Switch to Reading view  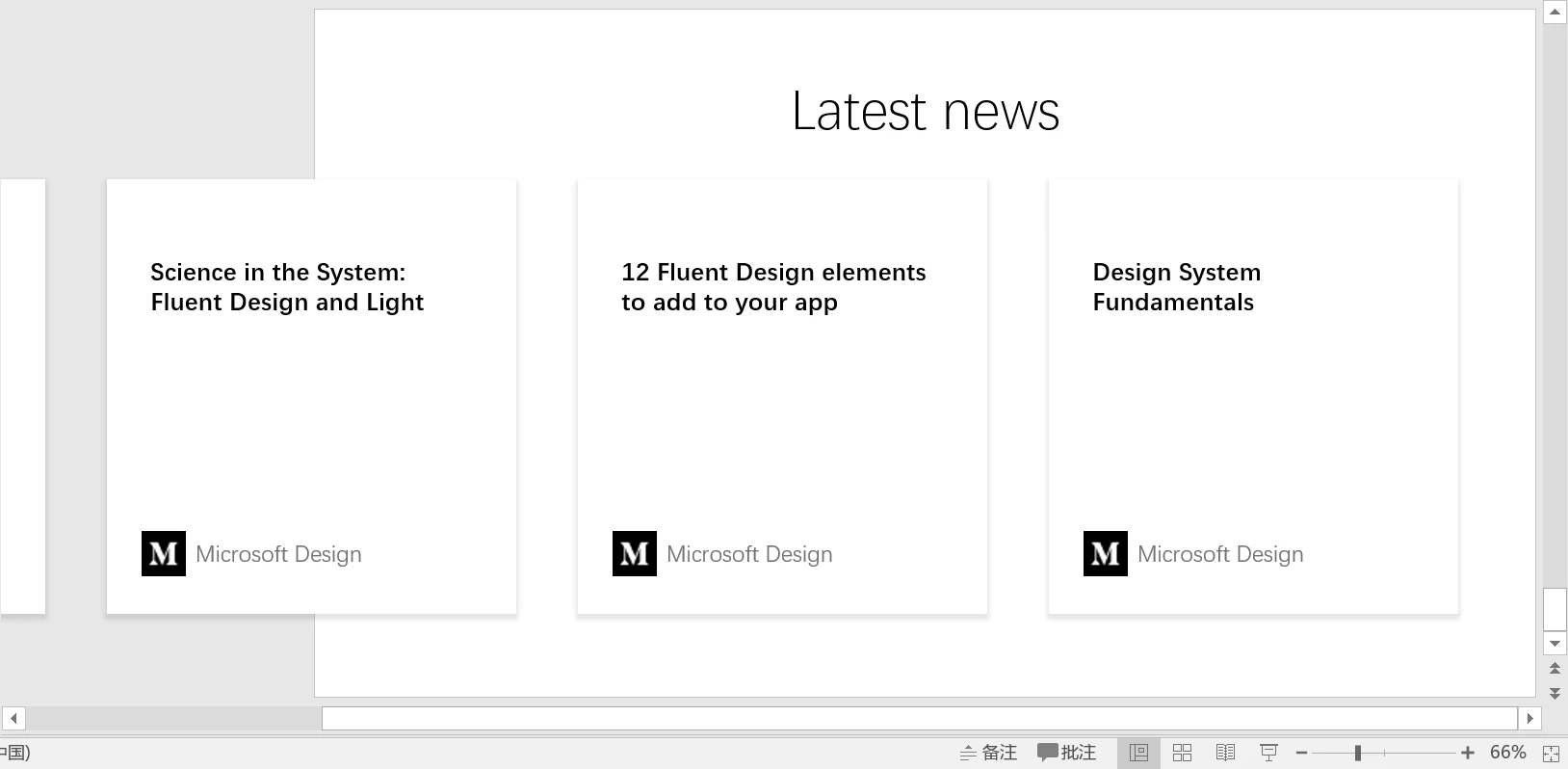(1225, 753)
